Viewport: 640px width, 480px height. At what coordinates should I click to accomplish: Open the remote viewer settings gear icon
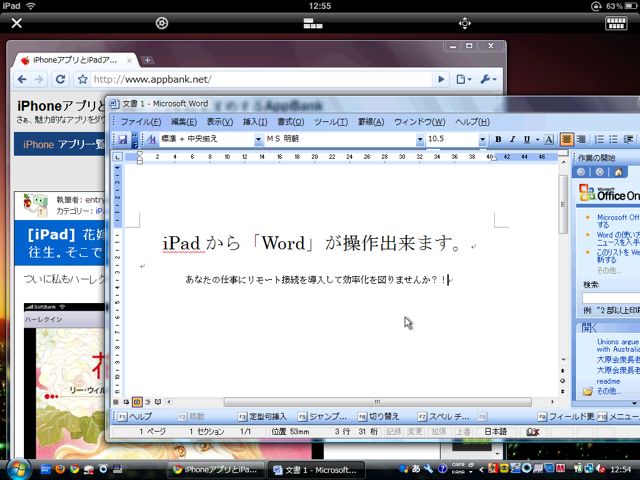click(x=162, y=23)
